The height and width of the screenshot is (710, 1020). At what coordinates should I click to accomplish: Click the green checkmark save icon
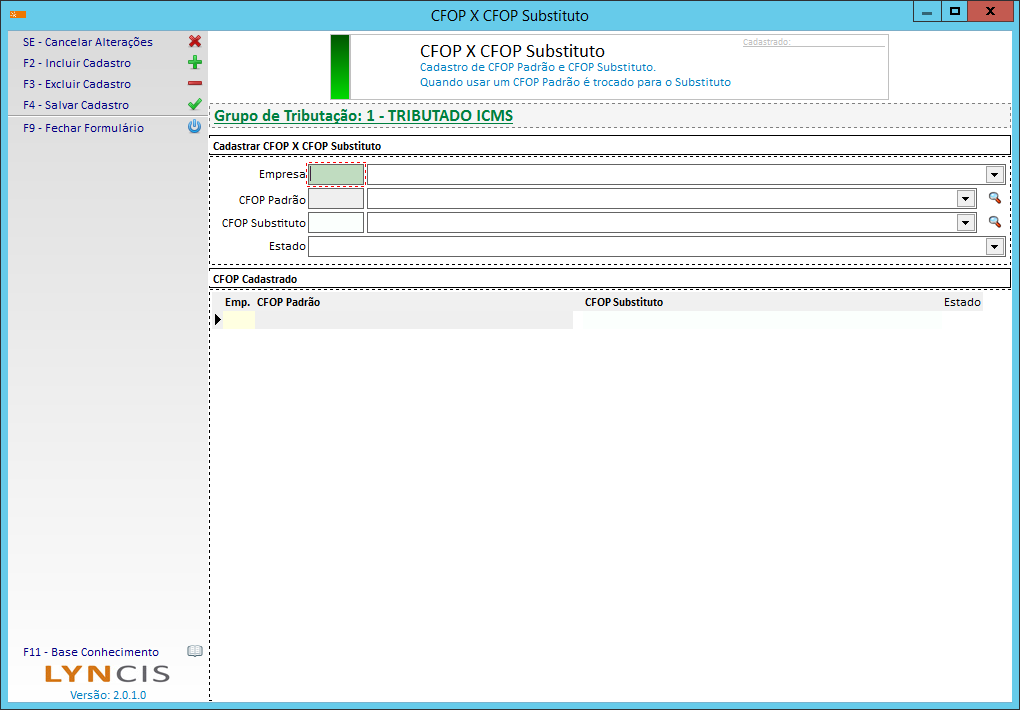tap(195, 105)
